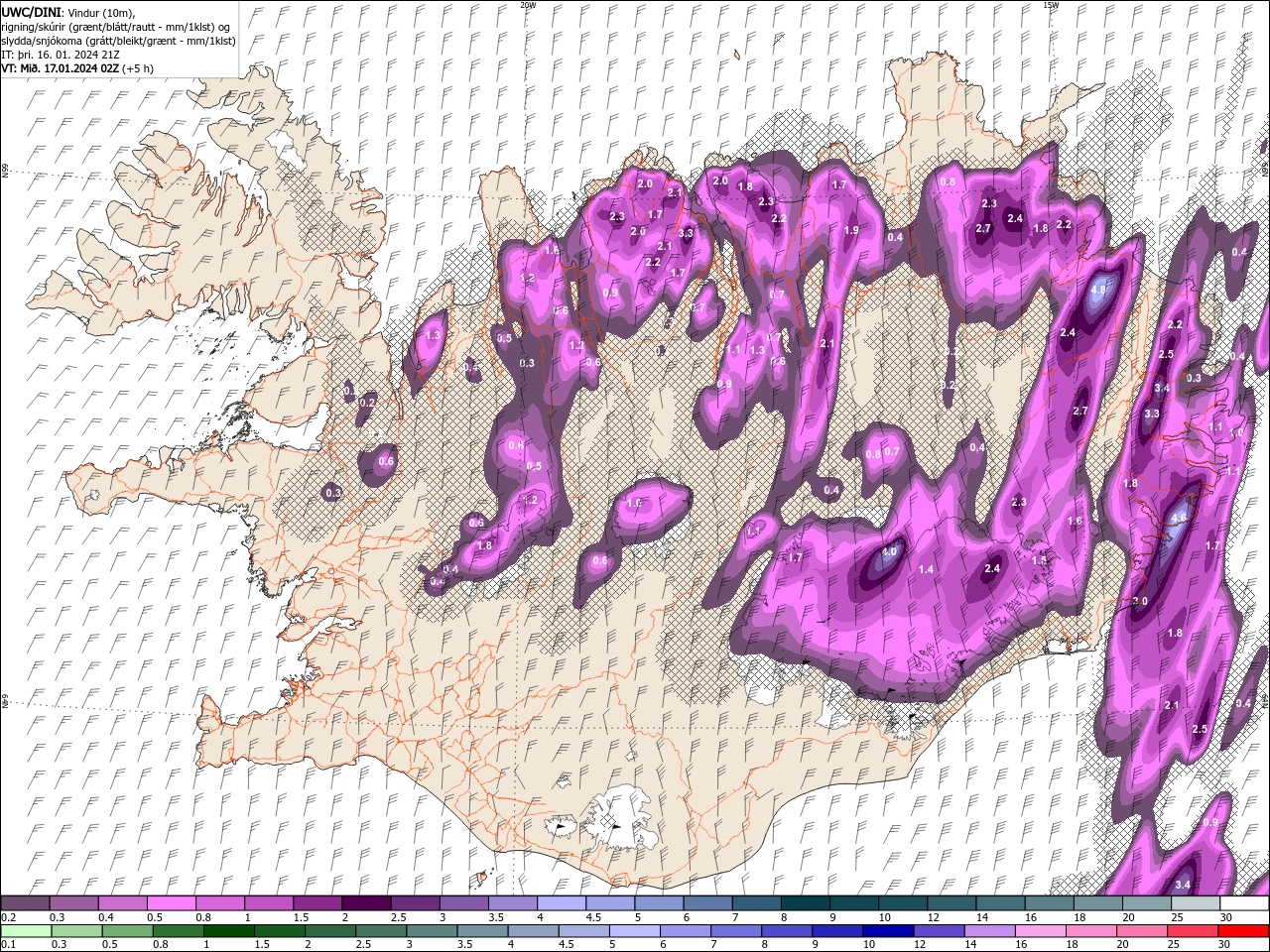Click the "0.1" label under the rain legend

pyautogui.click(x=7, y=944)
